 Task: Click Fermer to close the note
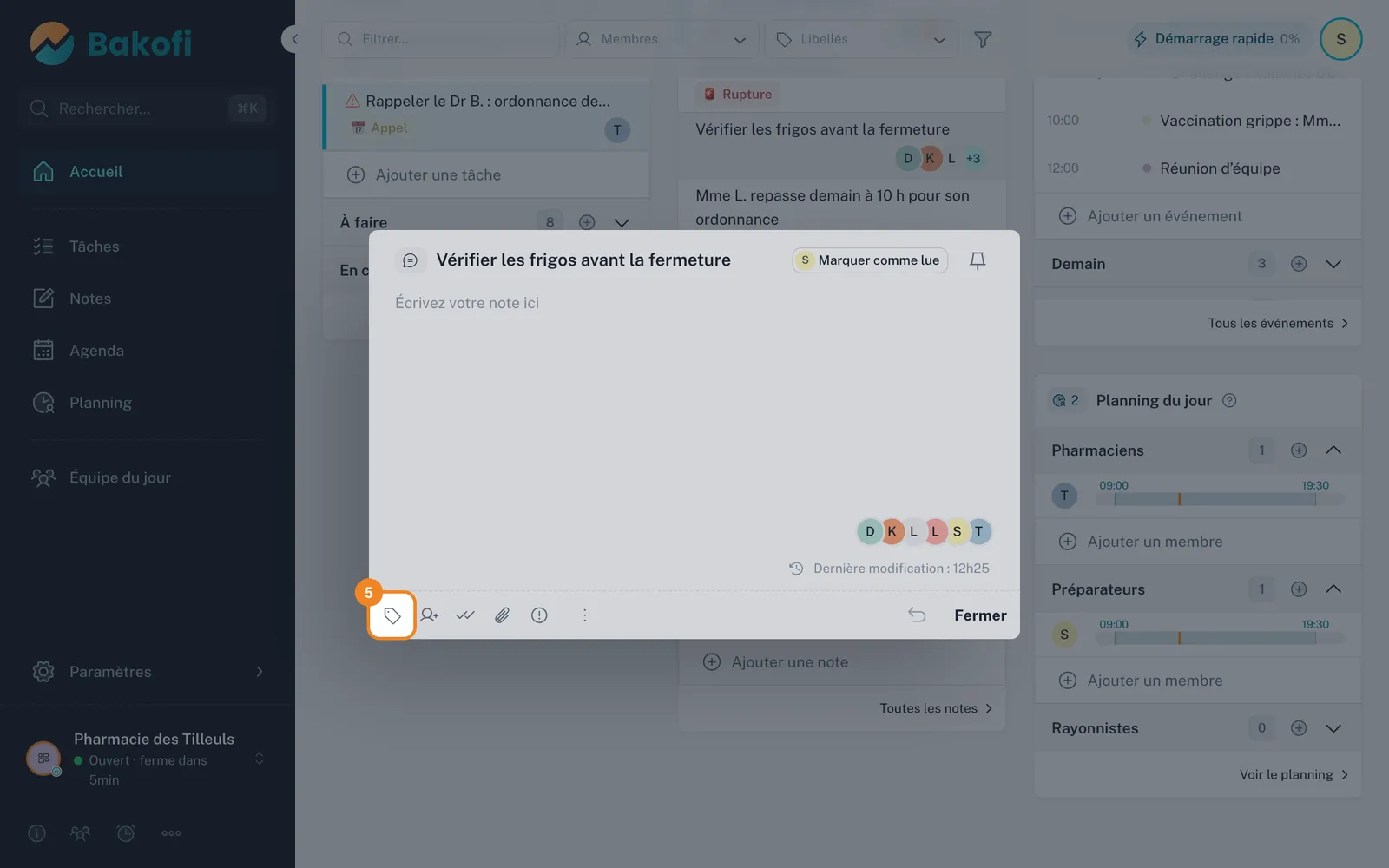tap(980, 615)
